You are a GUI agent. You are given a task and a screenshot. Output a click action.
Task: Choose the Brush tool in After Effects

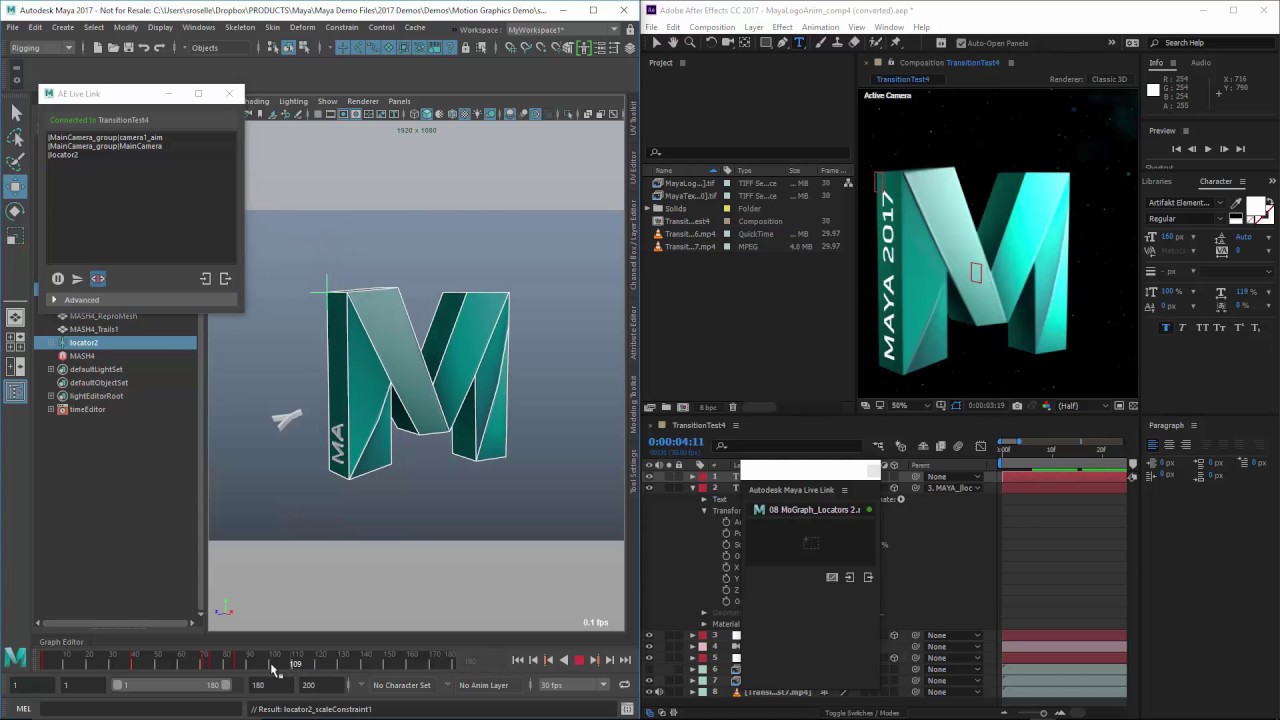[820, 43]
